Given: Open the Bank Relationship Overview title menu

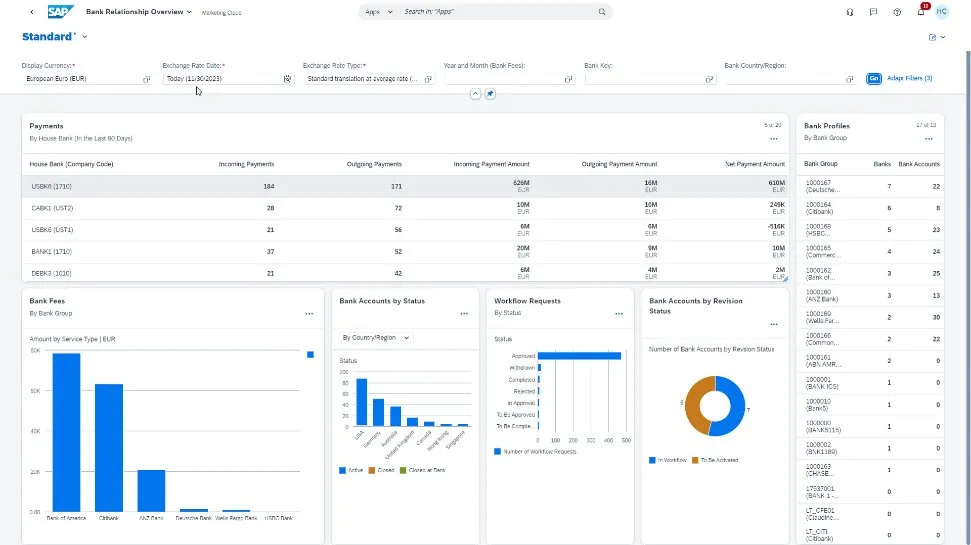Looking at the screenshot, I should pyautogui.click(x=140, y=12).
